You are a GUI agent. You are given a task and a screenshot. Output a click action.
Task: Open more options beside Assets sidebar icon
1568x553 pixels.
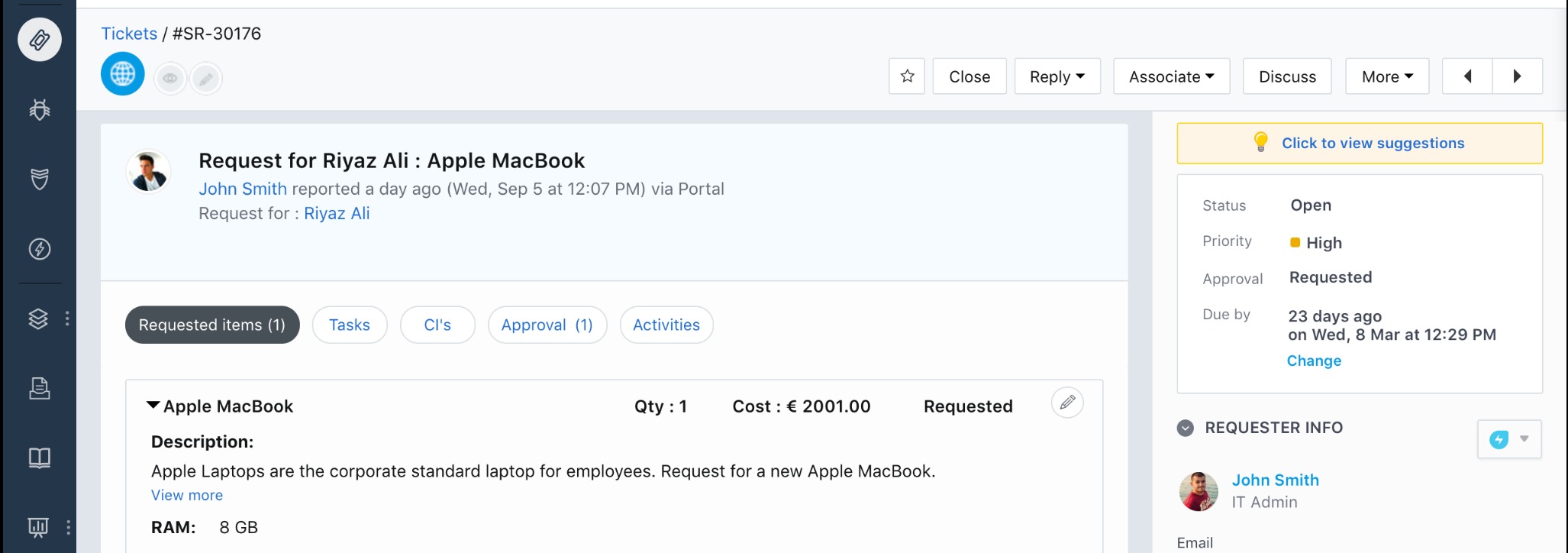click(67, 319)
